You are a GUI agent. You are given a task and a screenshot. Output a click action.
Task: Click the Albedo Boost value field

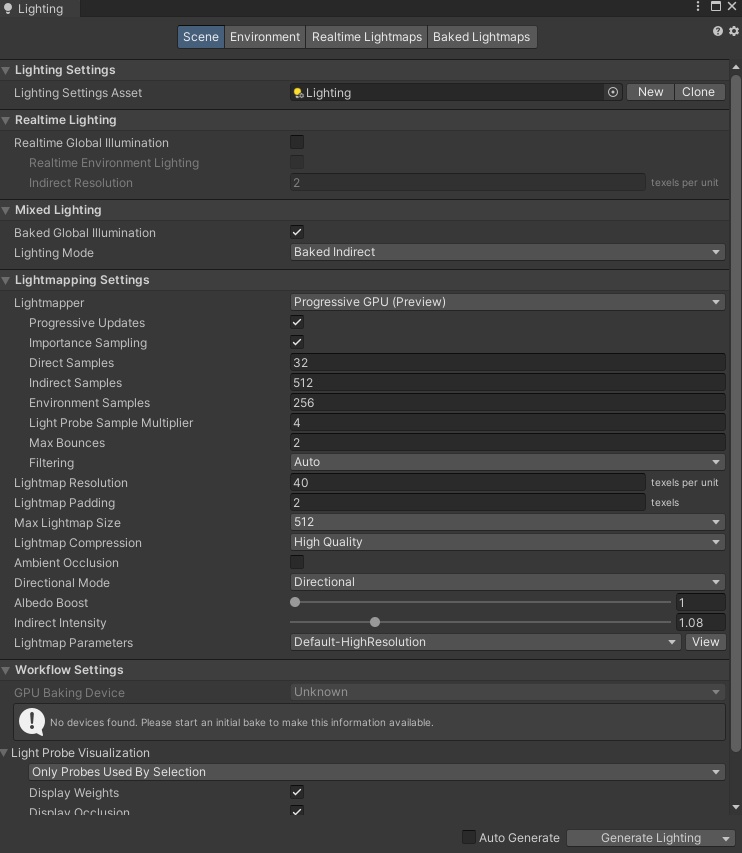(701, 602)
